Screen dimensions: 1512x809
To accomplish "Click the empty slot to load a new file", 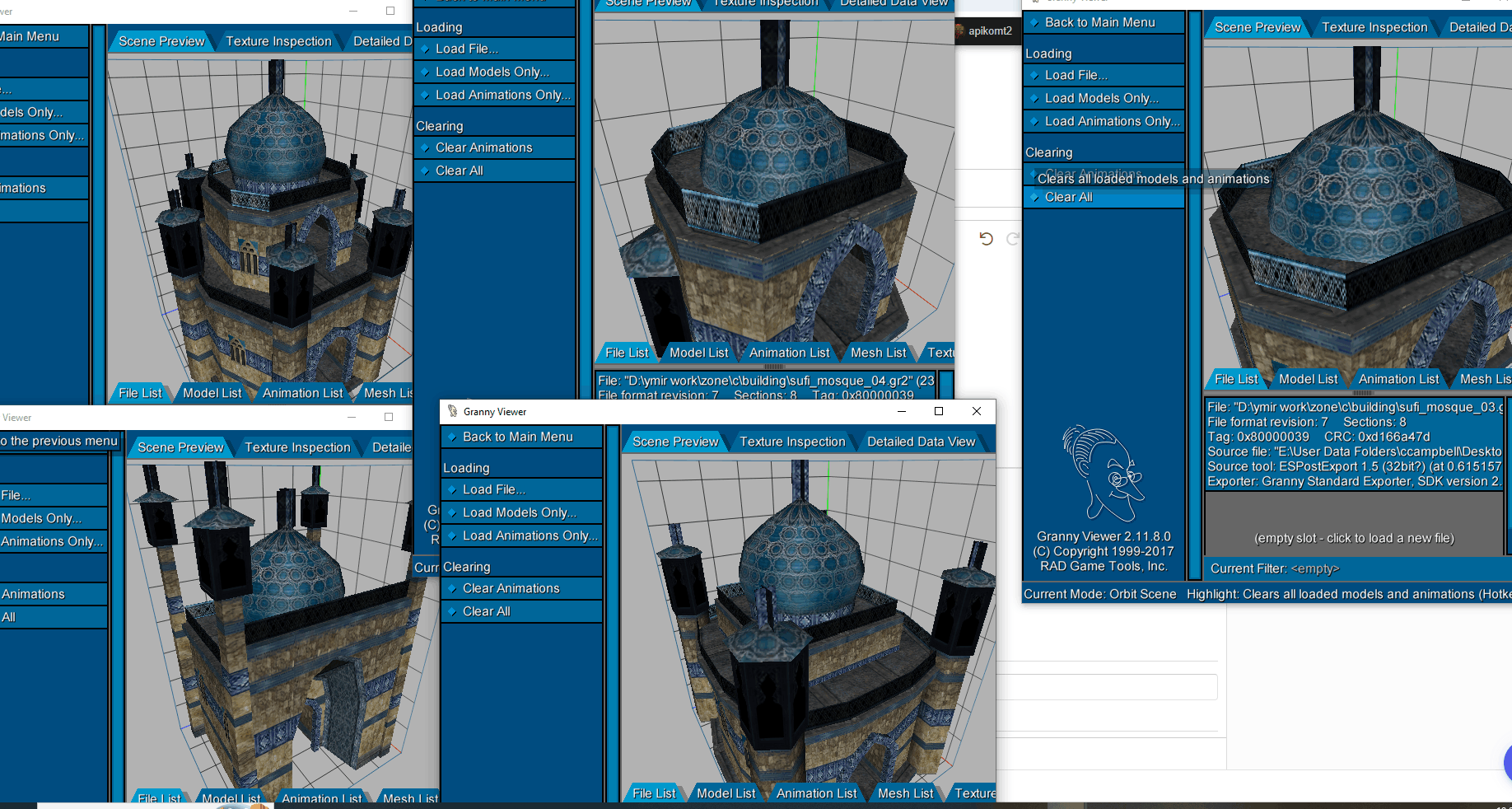I will click(x=1354, y=538).
